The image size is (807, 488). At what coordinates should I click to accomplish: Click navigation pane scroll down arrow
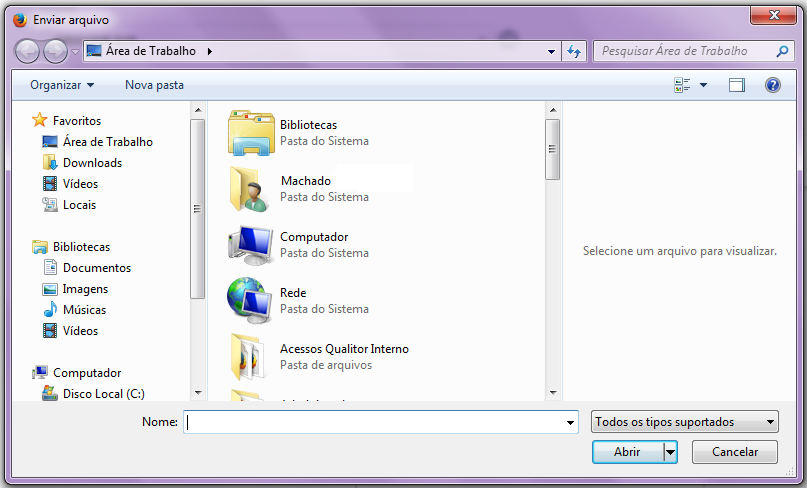point(198,392)
